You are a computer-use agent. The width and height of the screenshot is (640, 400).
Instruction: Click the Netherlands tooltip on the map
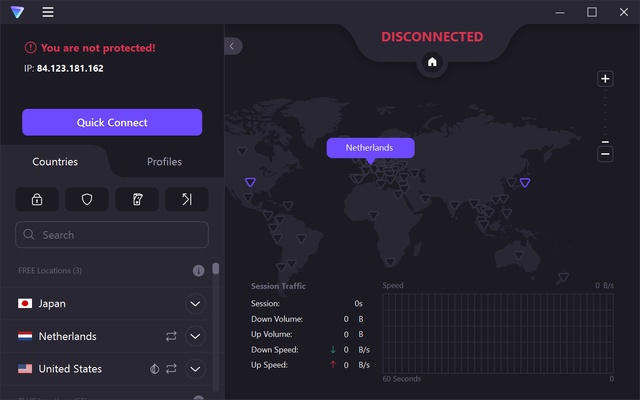(x=370, y=148)
